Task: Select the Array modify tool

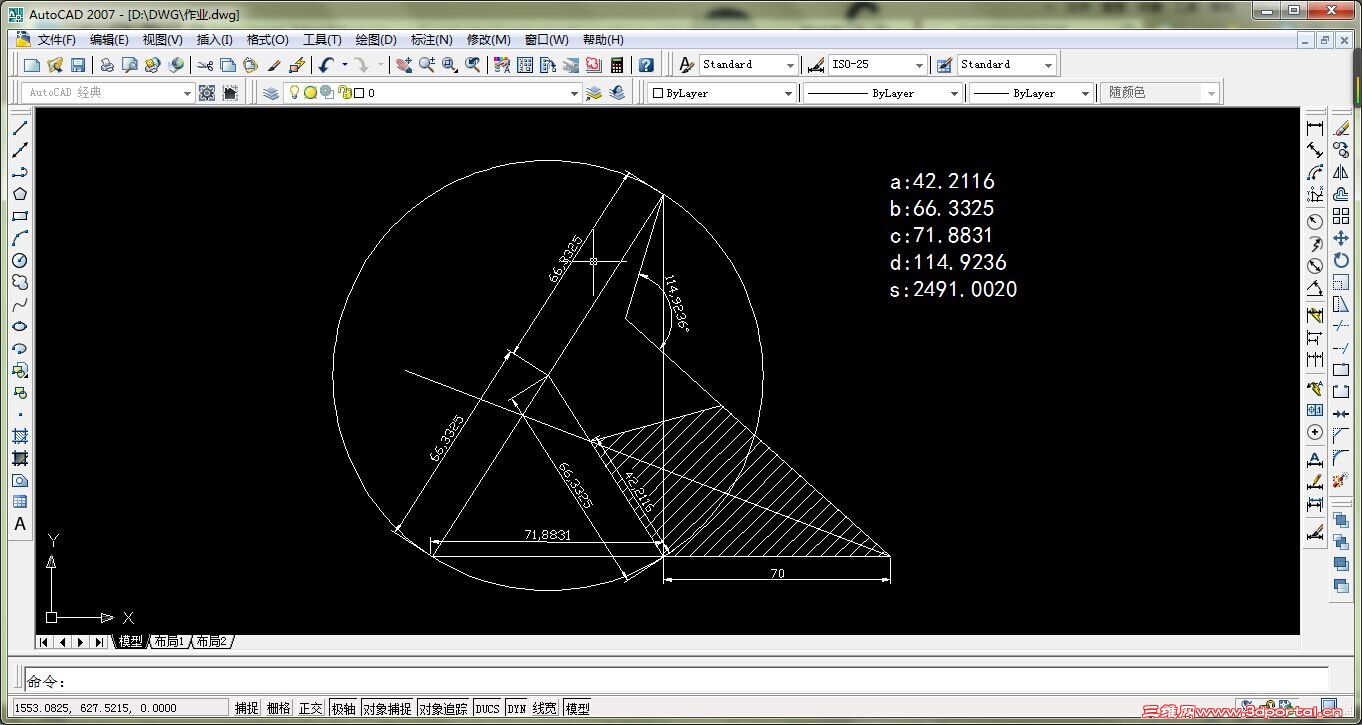Action: click(1341, 216)
